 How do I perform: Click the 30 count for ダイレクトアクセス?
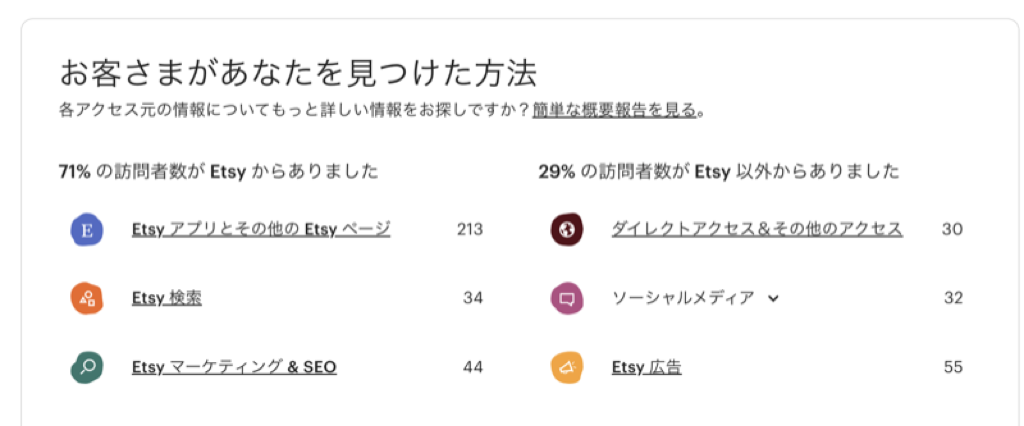tap(952, 229)
